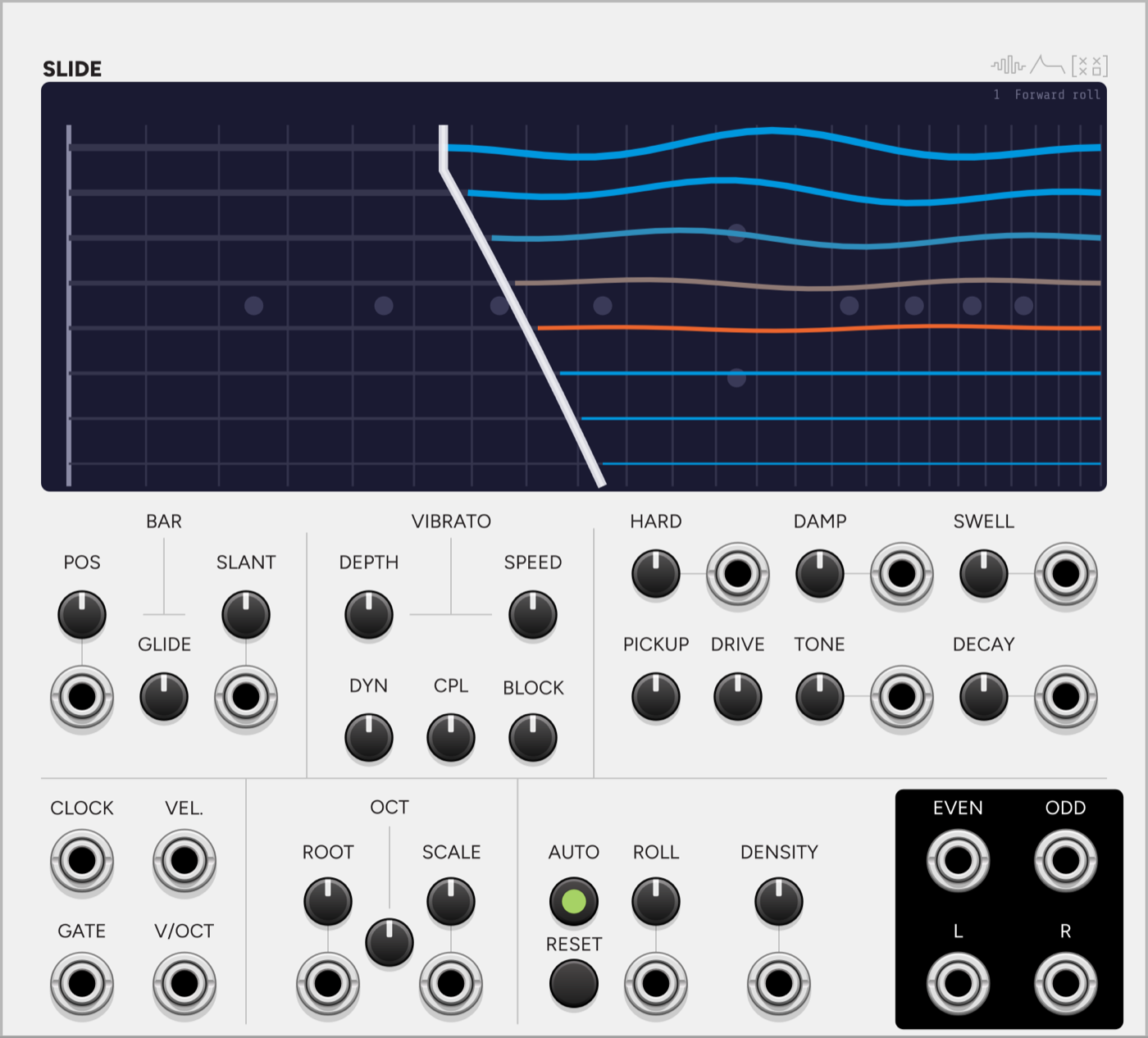Screen dimensions: 1148x1038
Task: Click the R output jack
Action: click(1066, 983)
